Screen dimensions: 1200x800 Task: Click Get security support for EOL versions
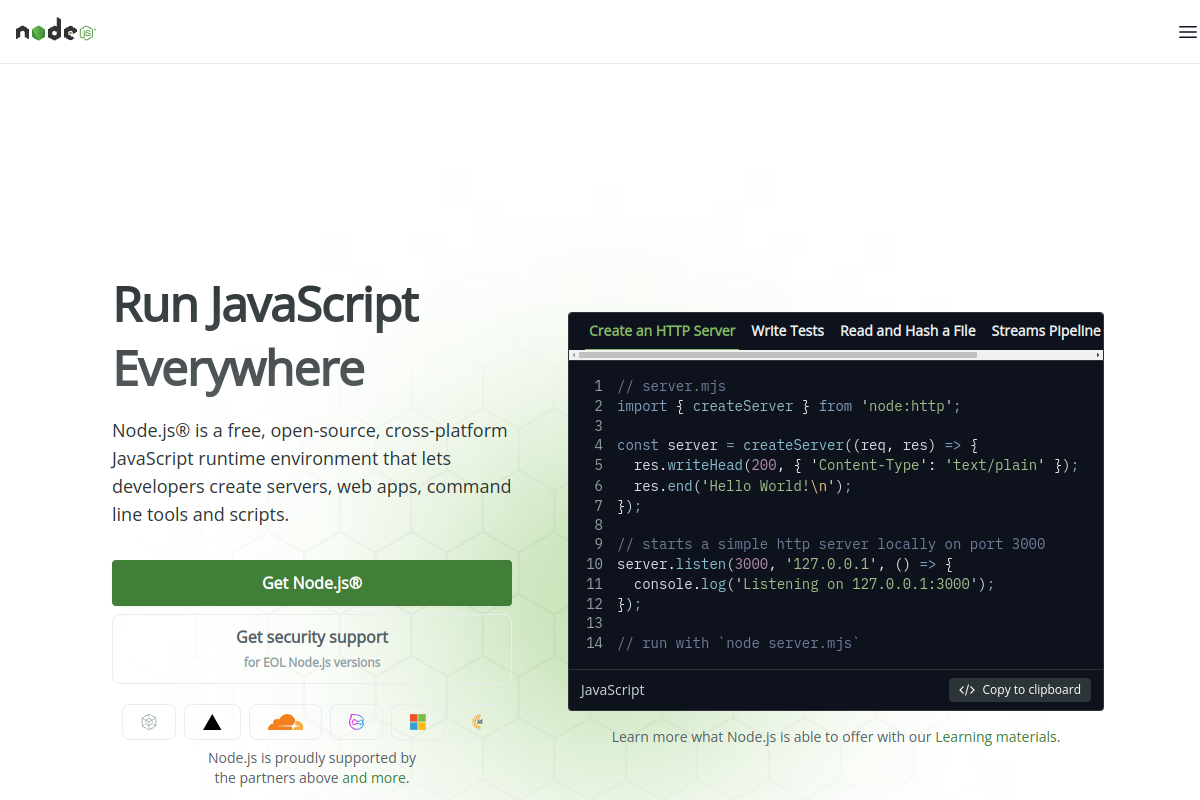[311, 648]
